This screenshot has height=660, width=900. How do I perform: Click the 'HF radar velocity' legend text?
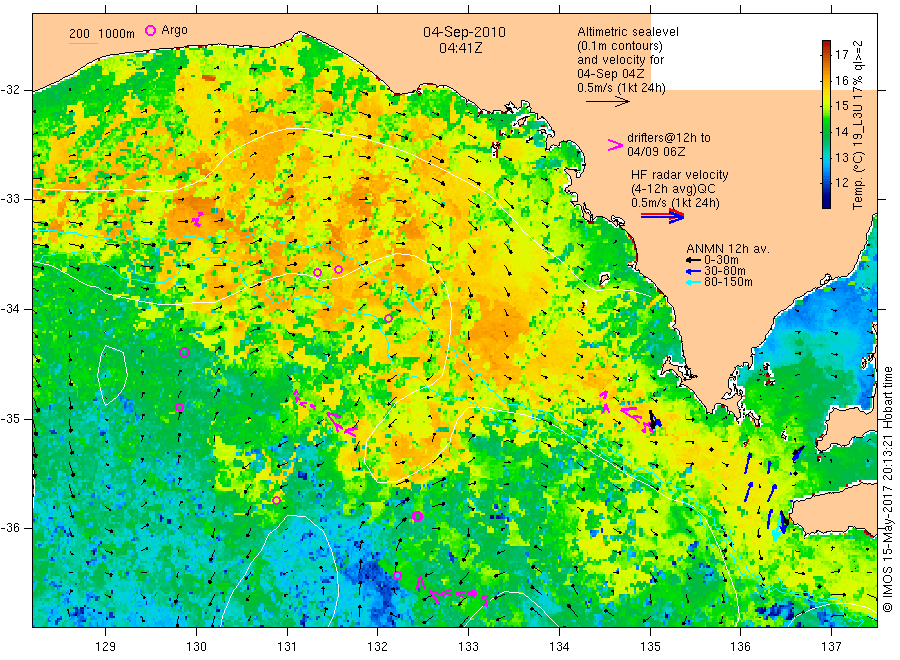[x=680, y=174]
